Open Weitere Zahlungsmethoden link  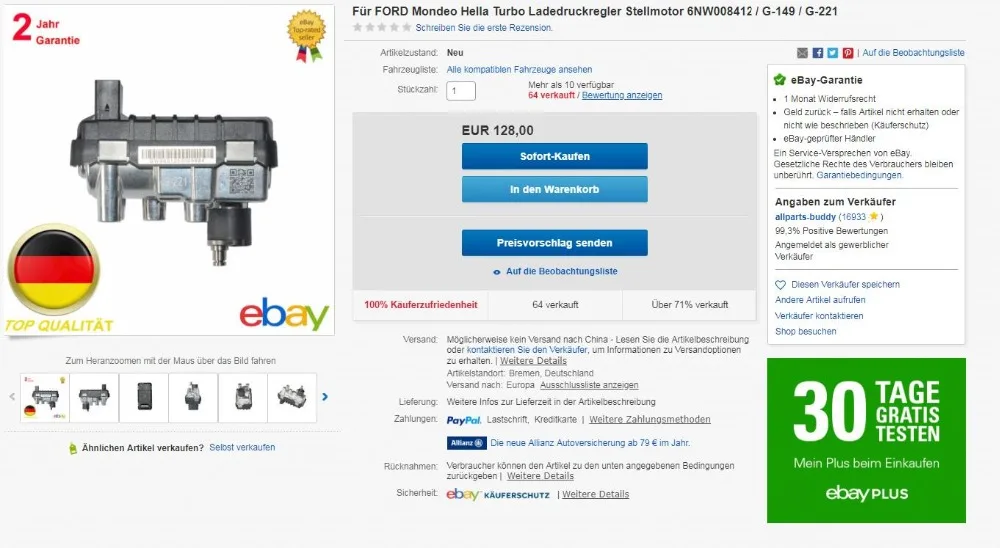pyautogui.click(x=650, y=420)
